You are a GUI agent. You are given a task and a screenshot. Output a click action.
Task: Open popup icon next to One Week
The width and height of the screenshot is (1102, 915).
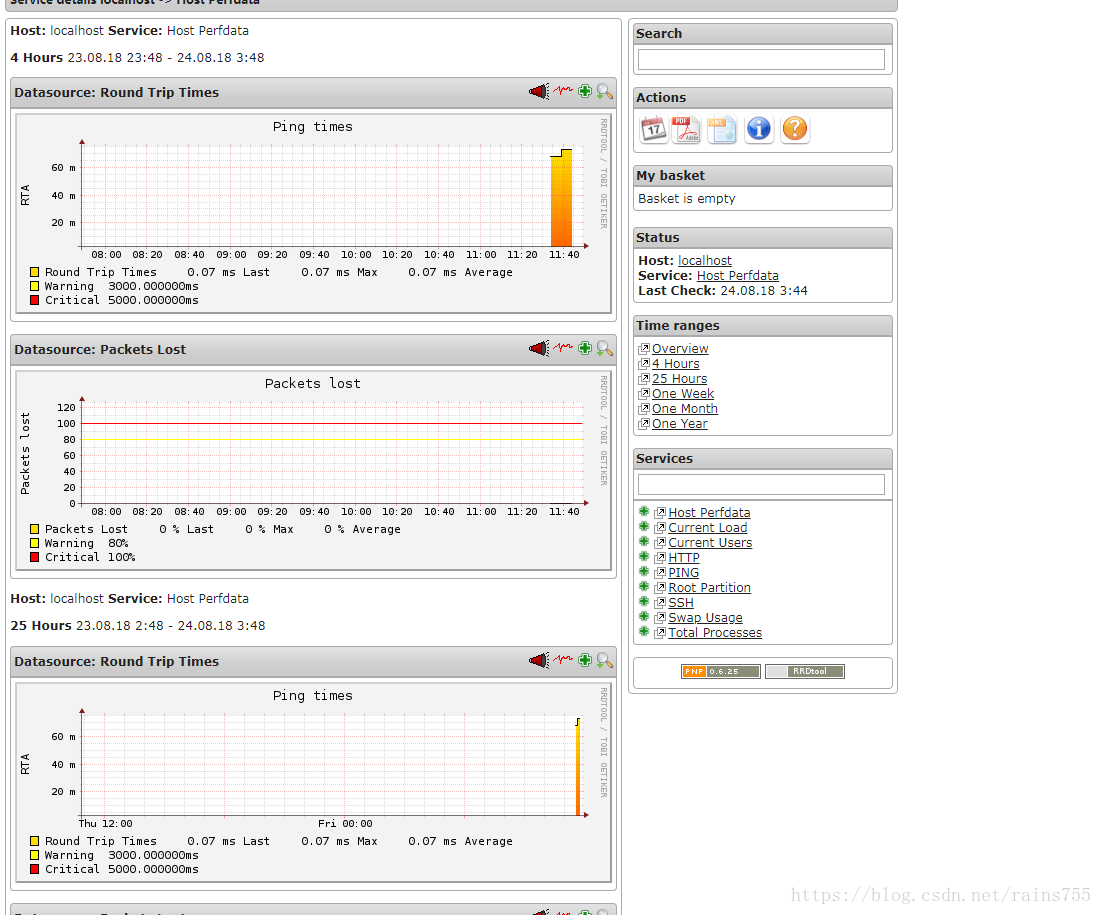click(x=644, y=394)
